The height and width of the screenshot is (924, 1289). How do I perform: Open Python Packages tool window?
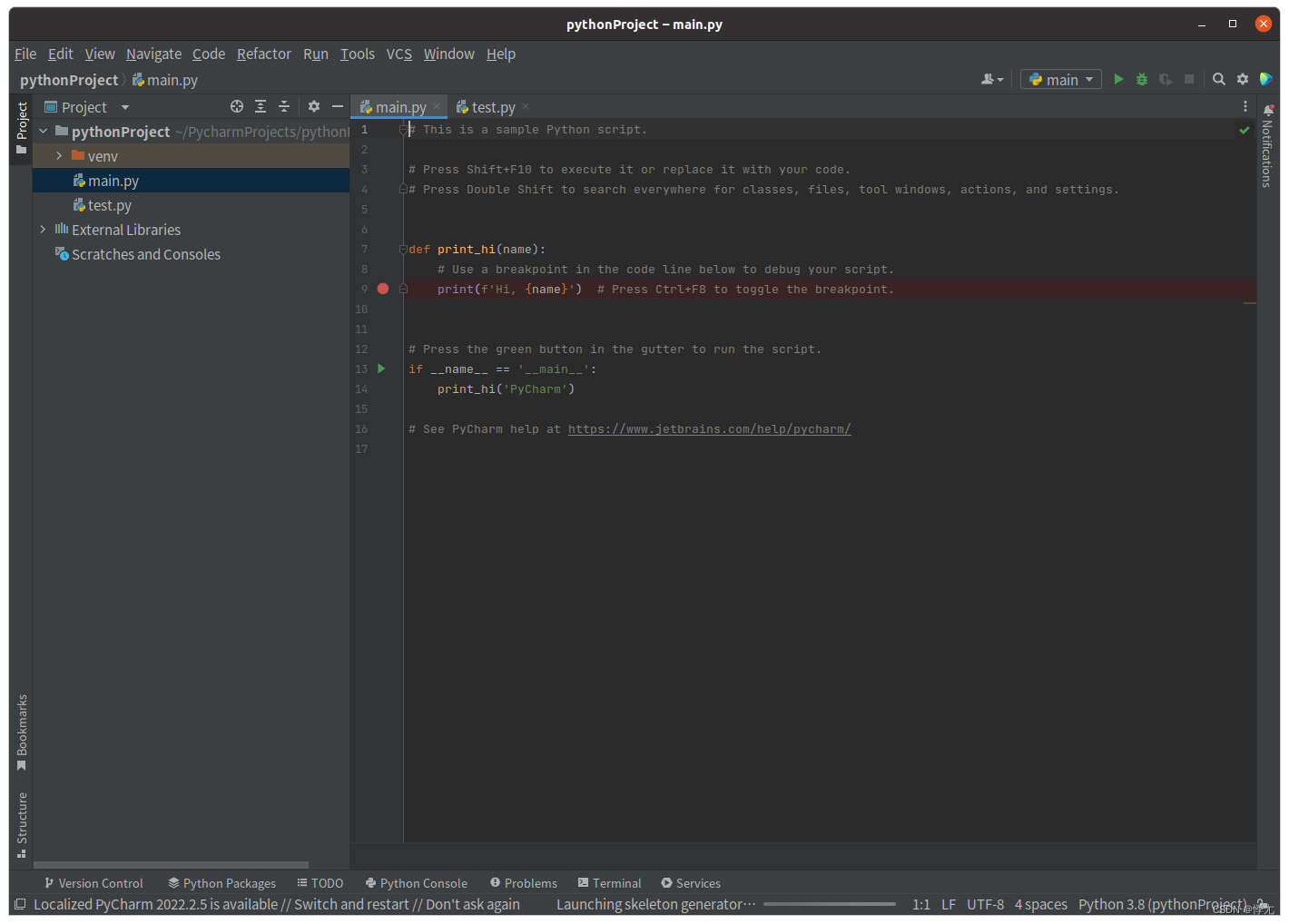[x=221, y=883]
